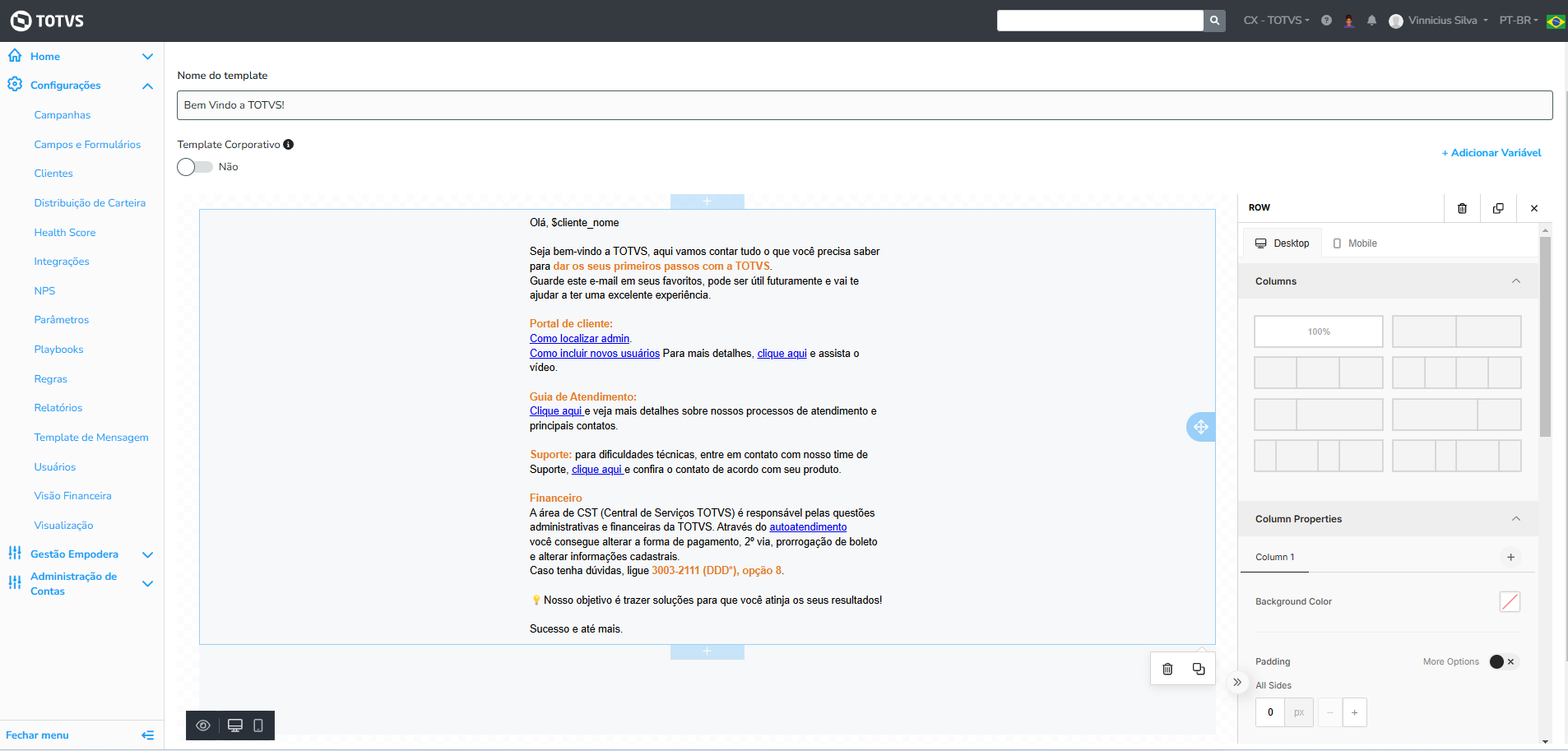Click the autoatendimento link

tap(808, 527)
